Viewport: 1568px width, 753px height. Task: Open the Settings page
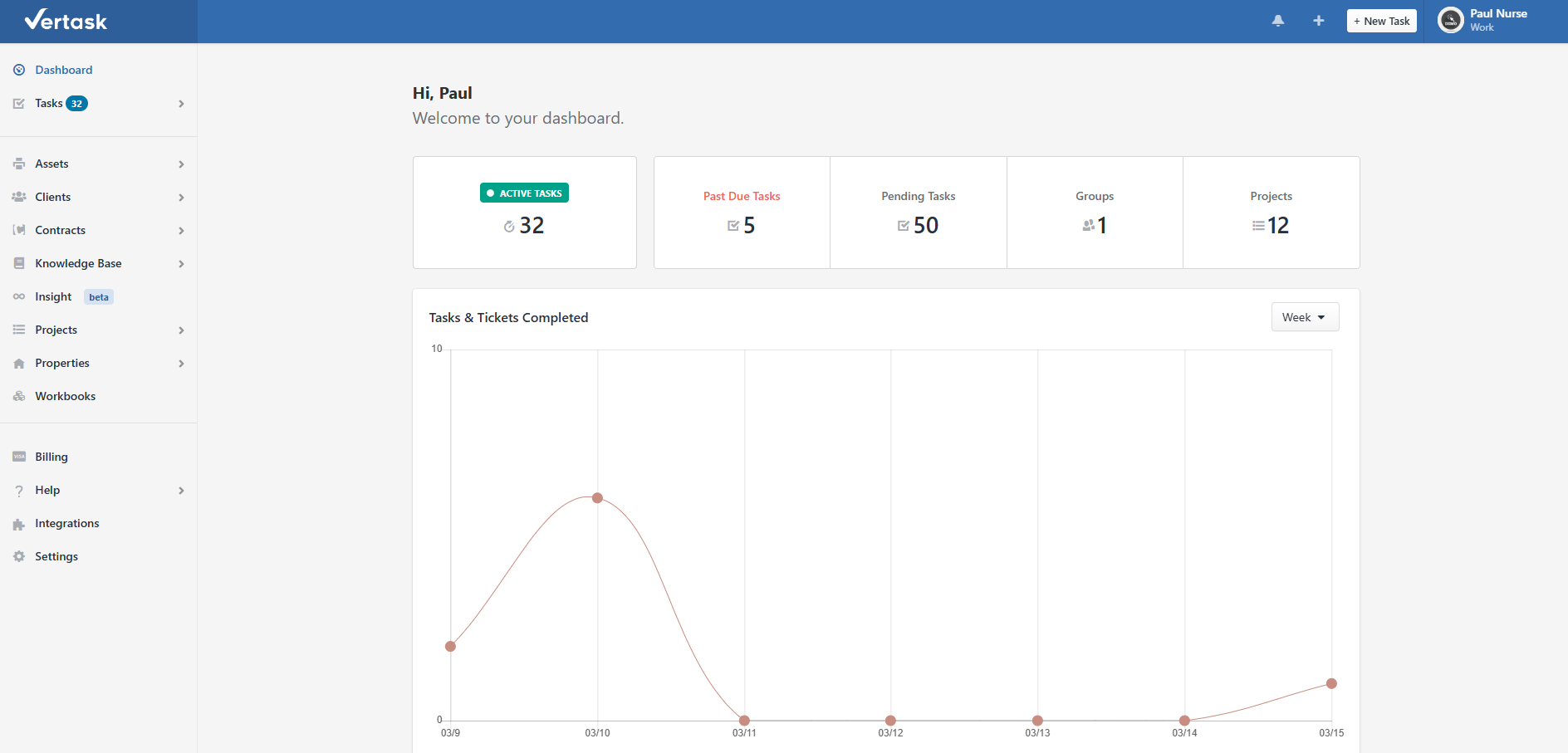(x=56, y=556)
